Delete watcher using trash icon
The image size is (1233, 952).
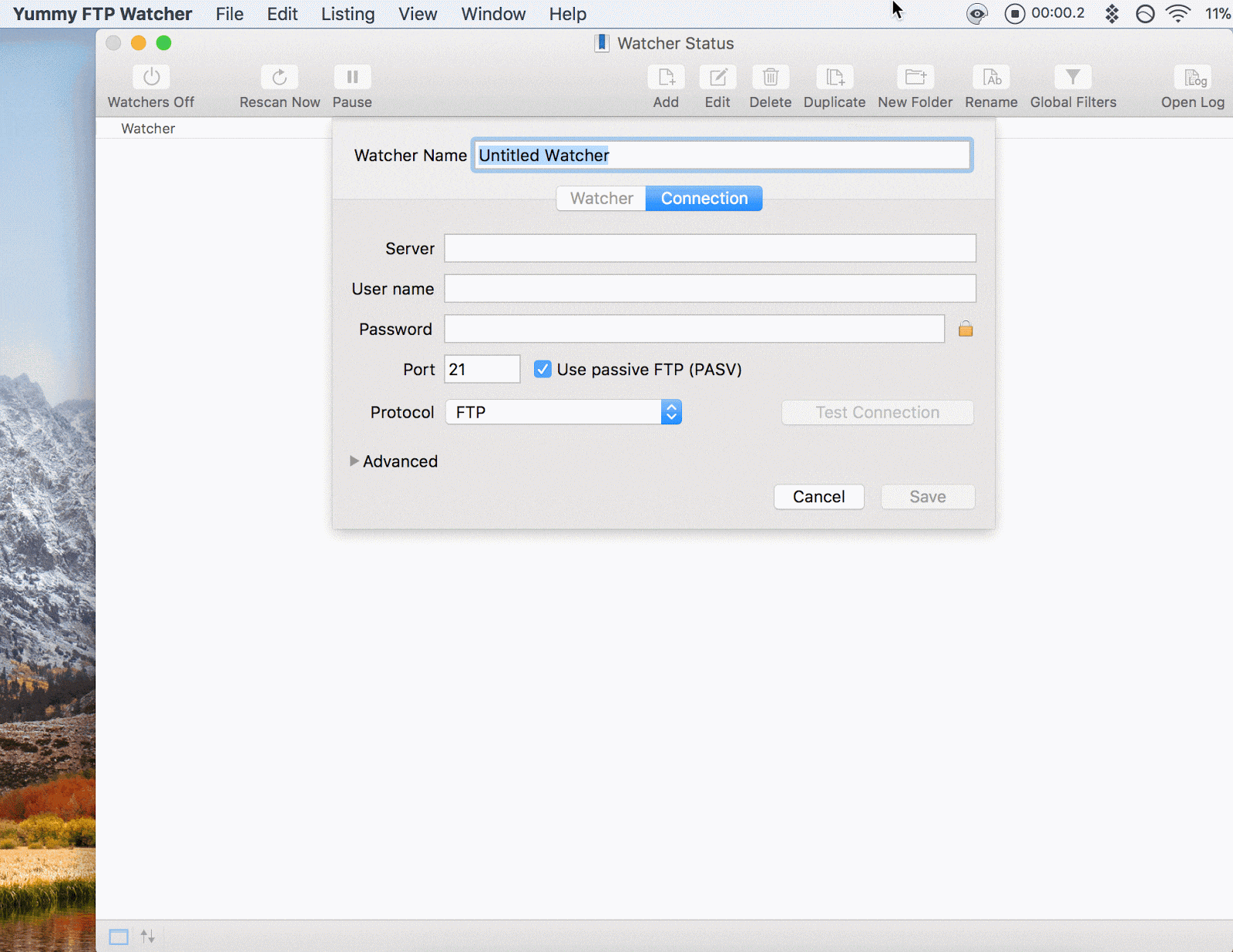point(771,77)
